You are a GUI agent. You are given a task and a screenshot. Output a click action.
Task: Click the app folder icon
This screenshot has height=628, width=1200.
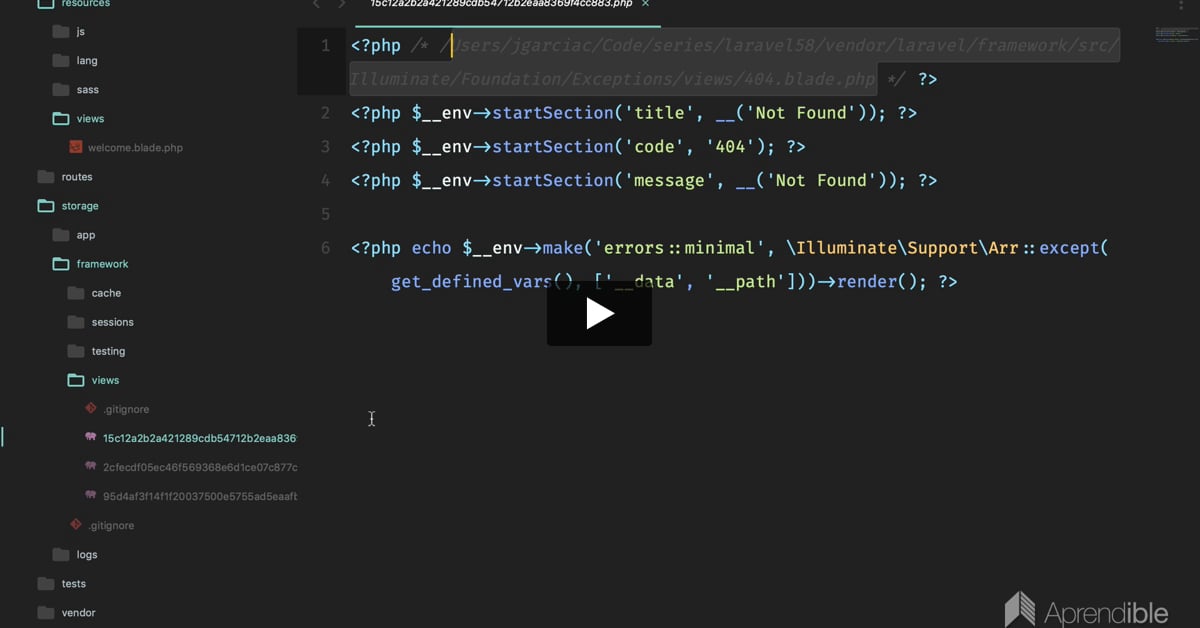click(x=60, y=235)
